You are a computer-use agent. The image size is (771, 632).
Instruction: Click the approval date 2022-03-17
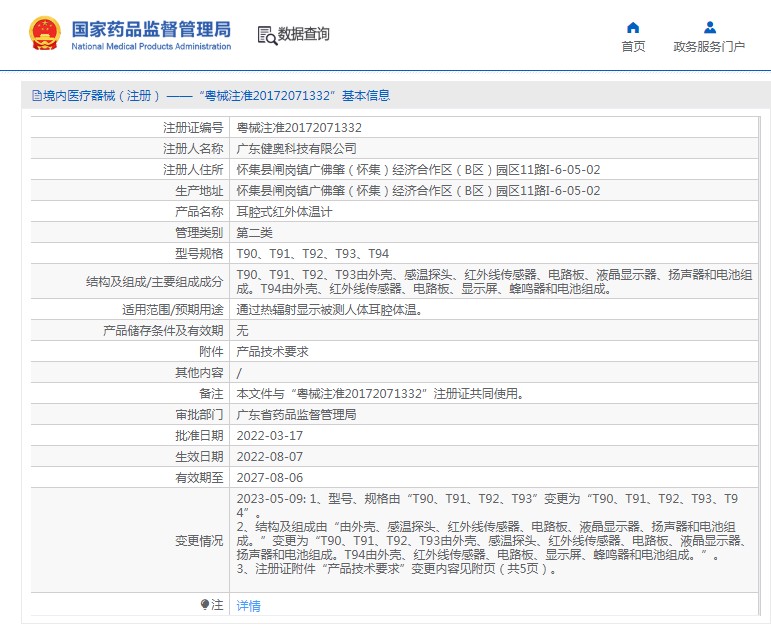click(x=269, y=436)
